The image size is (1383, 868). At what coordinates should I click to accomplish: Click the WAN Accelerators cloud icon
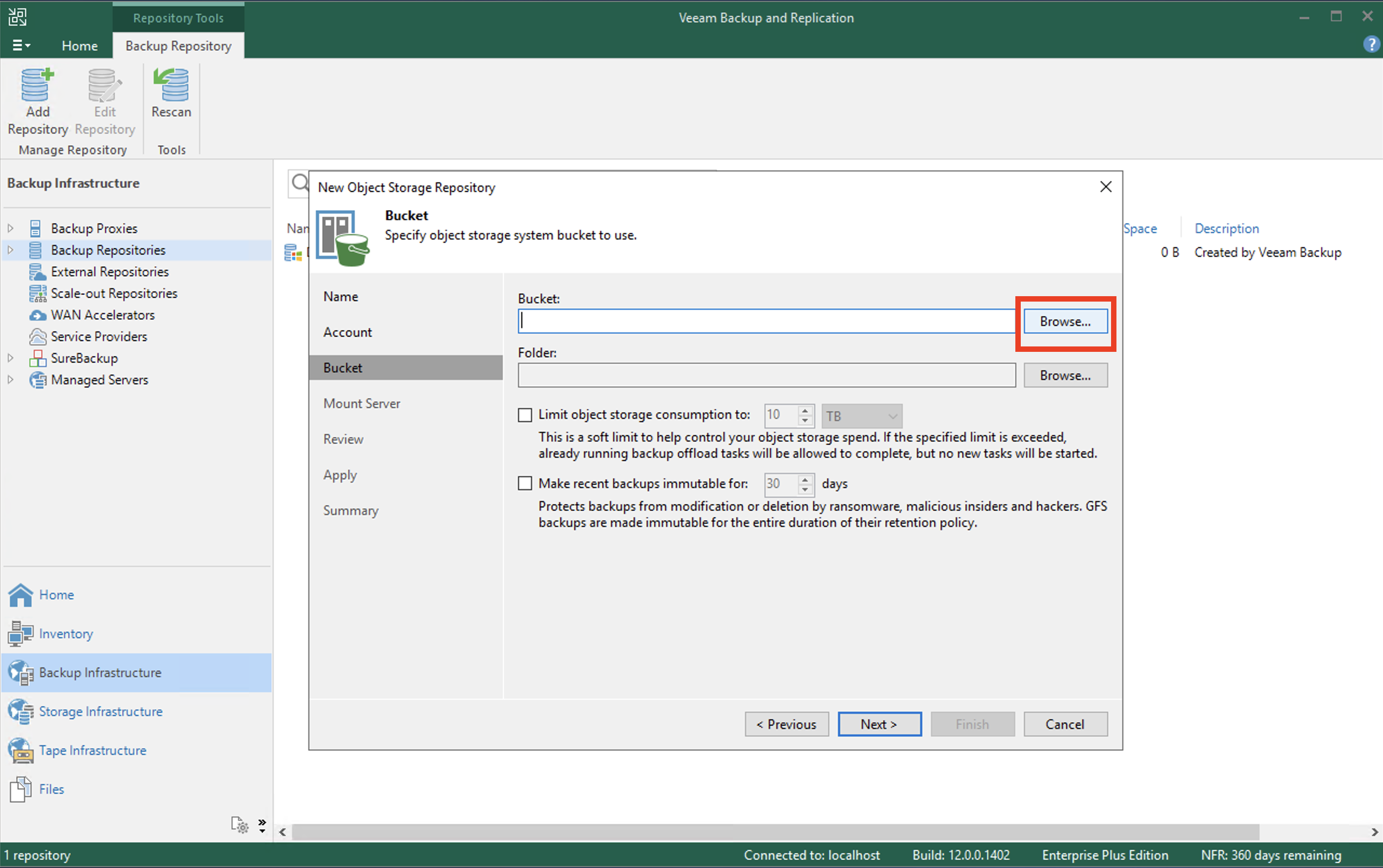coord(37,315)
